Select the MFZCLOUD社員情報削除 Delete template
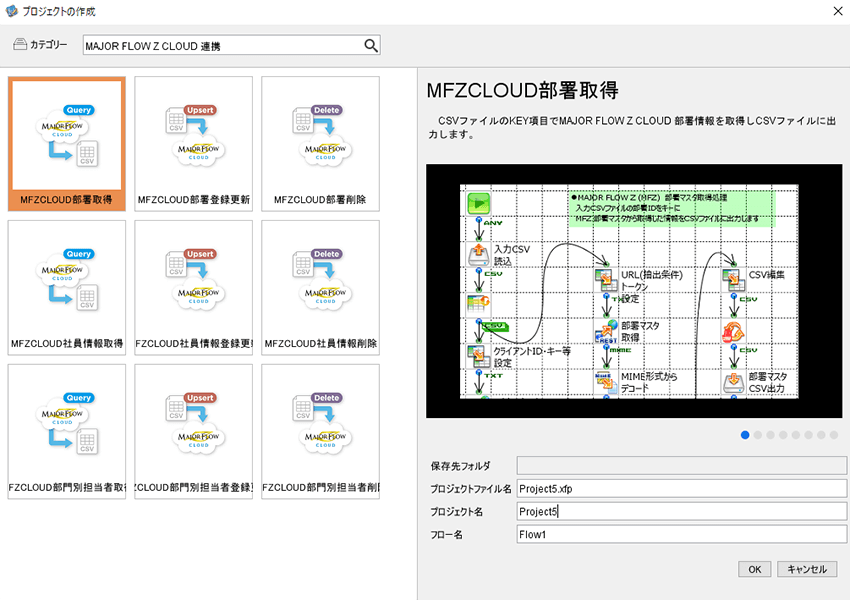 (x=320, y=288)
